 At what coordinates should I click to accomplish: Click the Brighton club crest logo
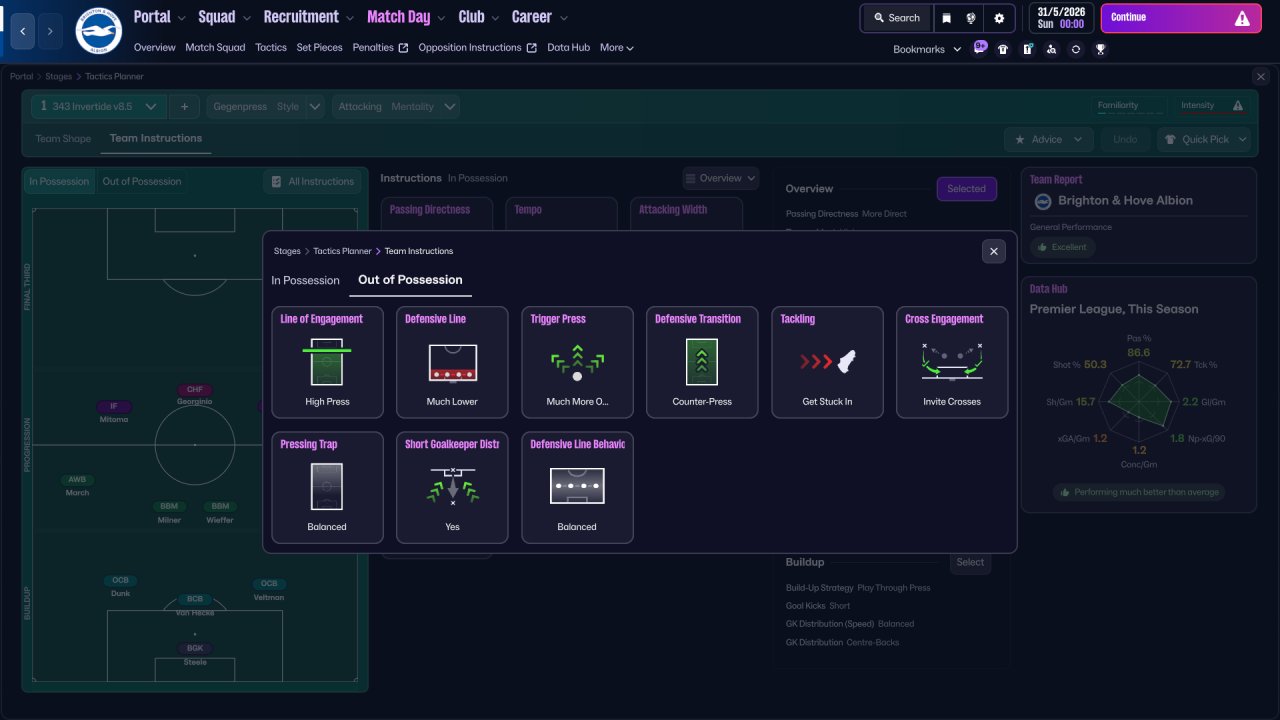tap(98, 31)
